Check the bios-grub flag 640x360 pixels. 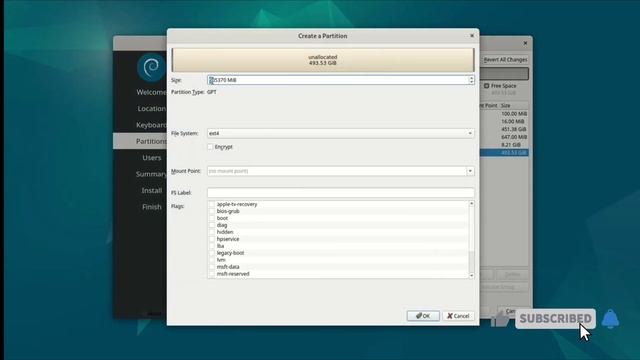pos(211,211)
